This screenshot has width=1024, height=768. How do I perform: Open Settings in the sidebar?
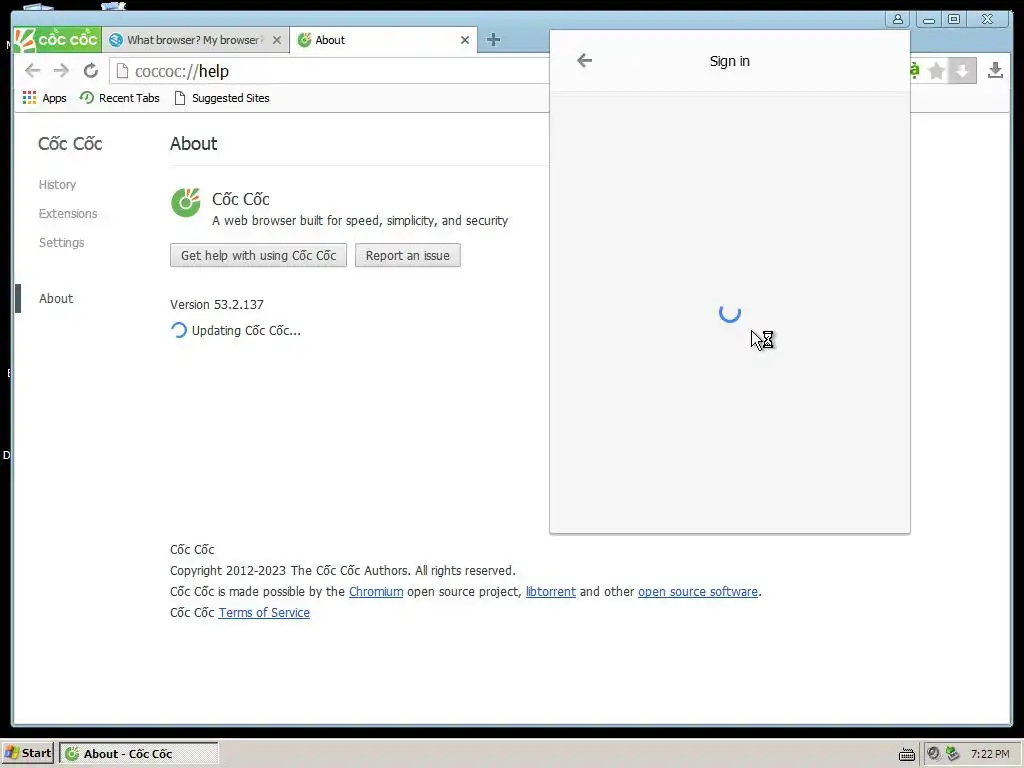(x=61, y=242)
